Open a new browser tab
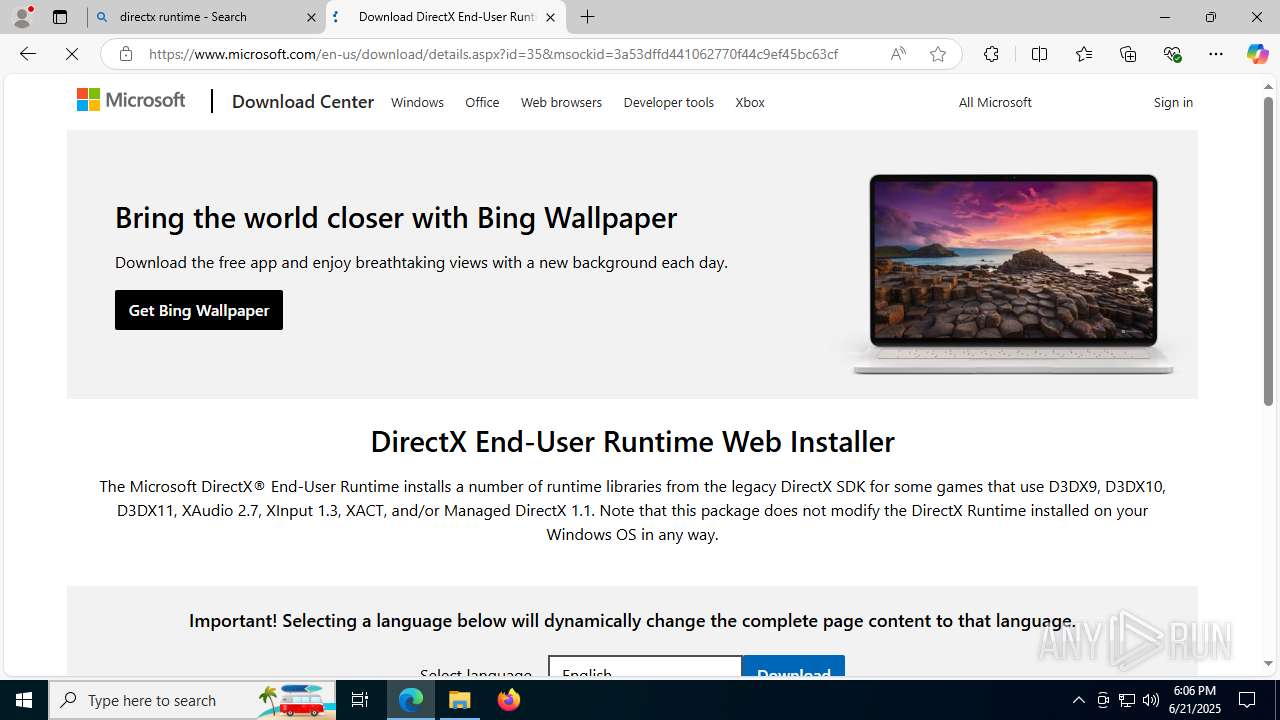 [588, 17]
